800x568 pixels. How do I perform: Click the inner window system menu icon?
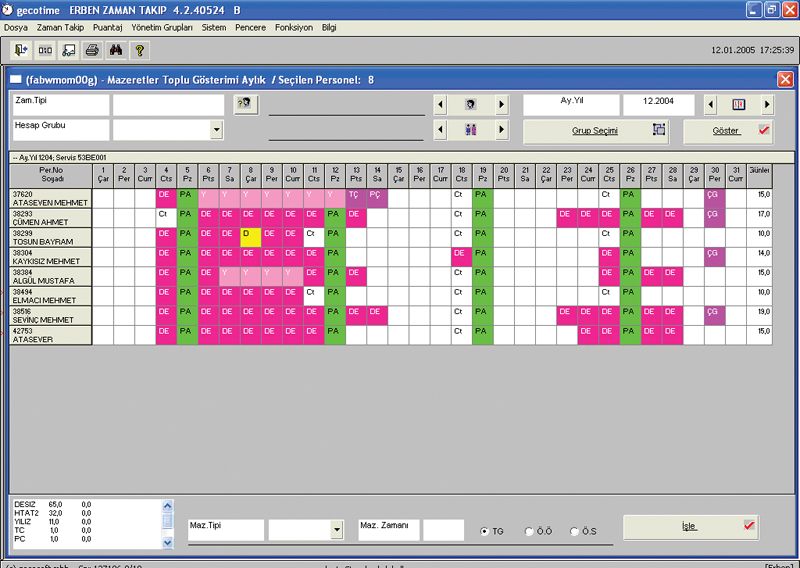coord(16,79)
